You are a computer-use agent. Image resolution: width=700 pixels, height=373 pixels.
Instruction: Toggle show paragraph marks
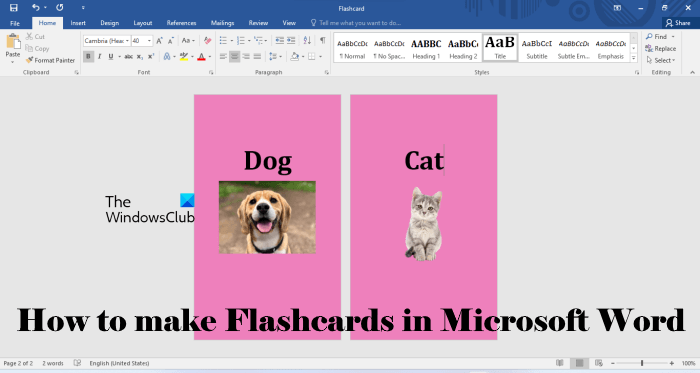322,41
